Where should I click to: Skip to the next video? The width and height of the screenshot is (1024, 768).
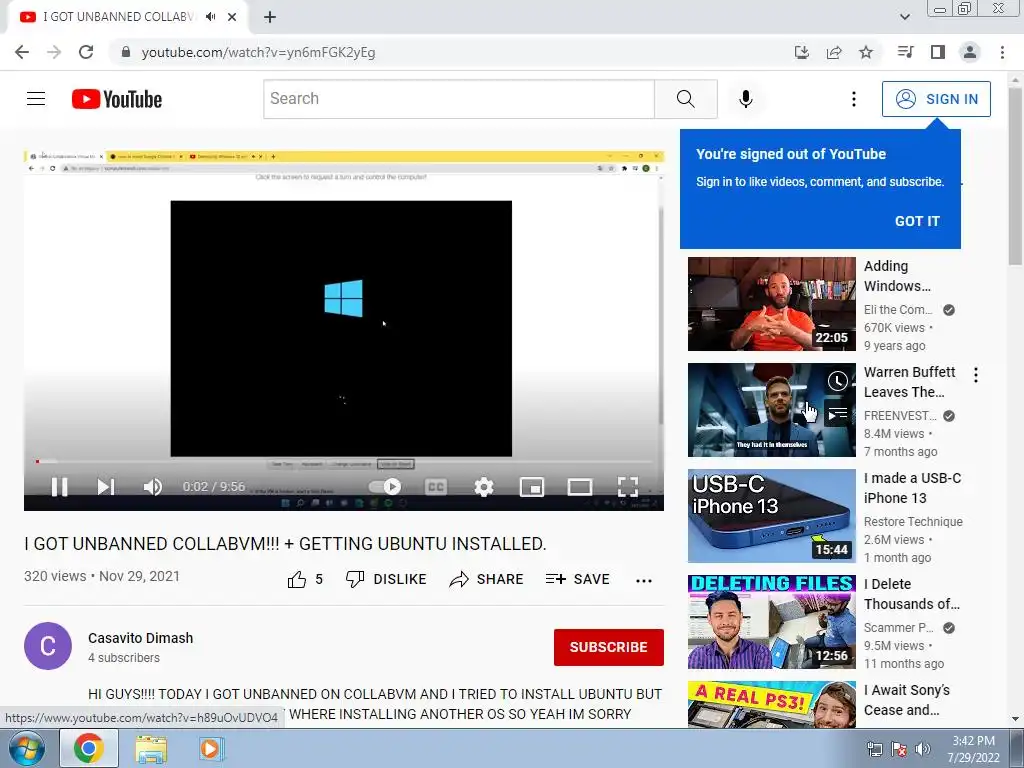tap(106, 487)
